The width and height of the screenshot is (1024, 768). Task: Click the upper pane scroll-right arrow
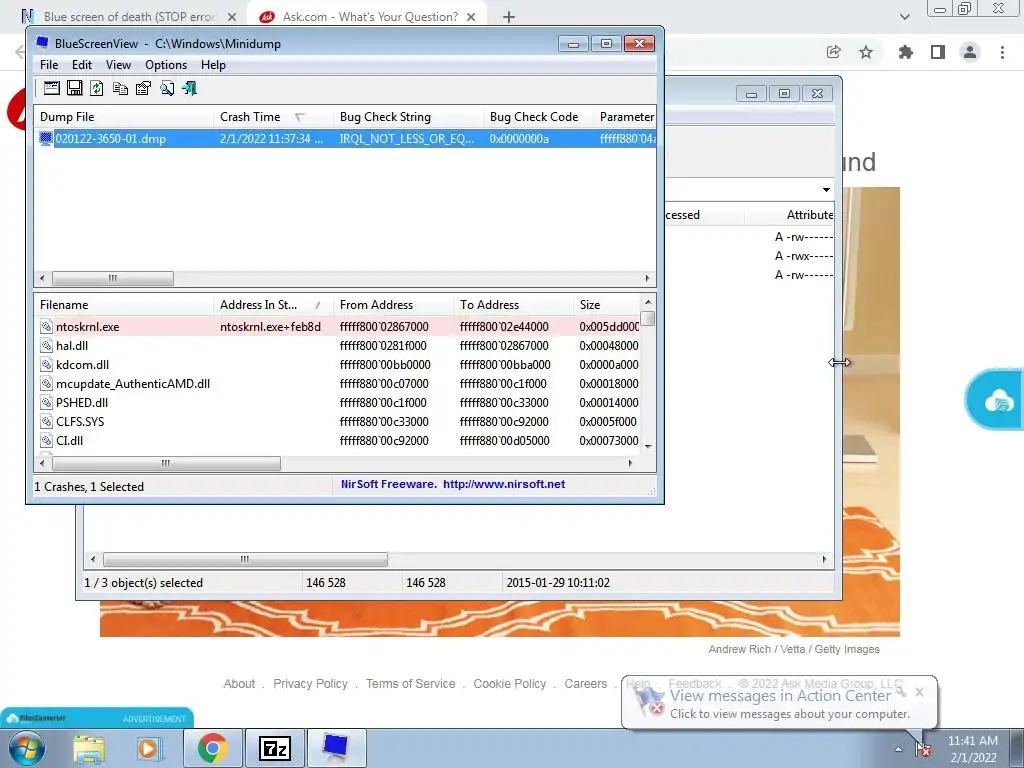pos(647,278)
